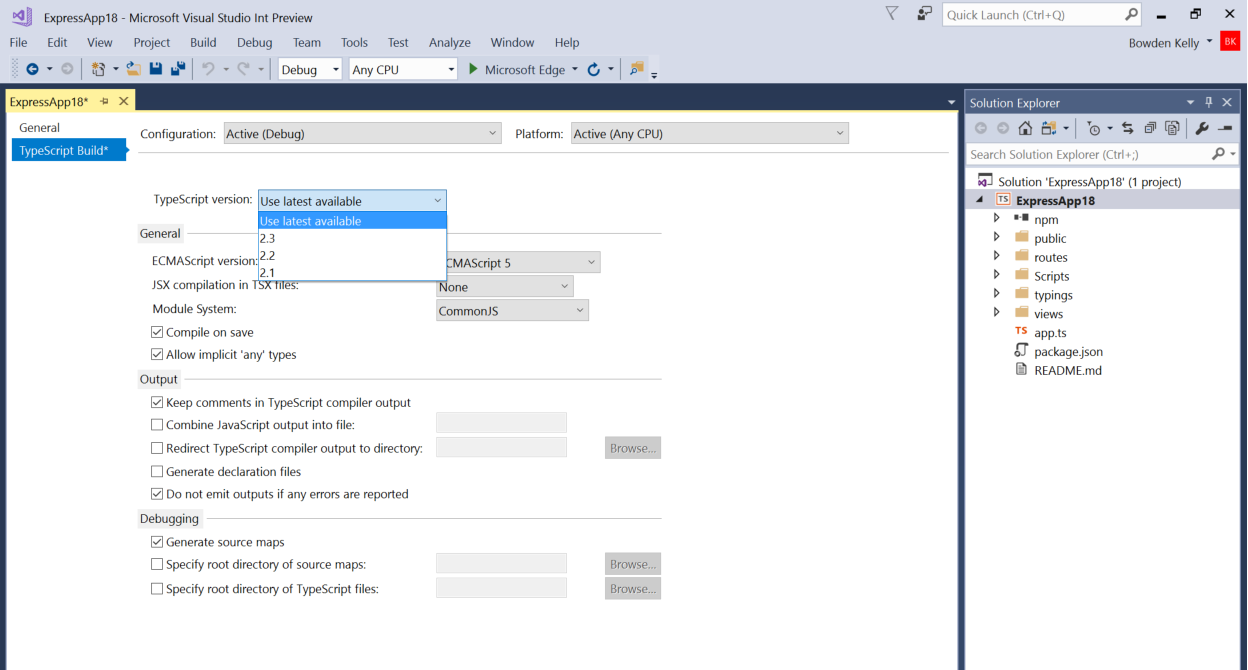Viewport: 1248px width, 670px height.
Task: Toggle the Compile on save checkbox
Action: tap(157, 332)
